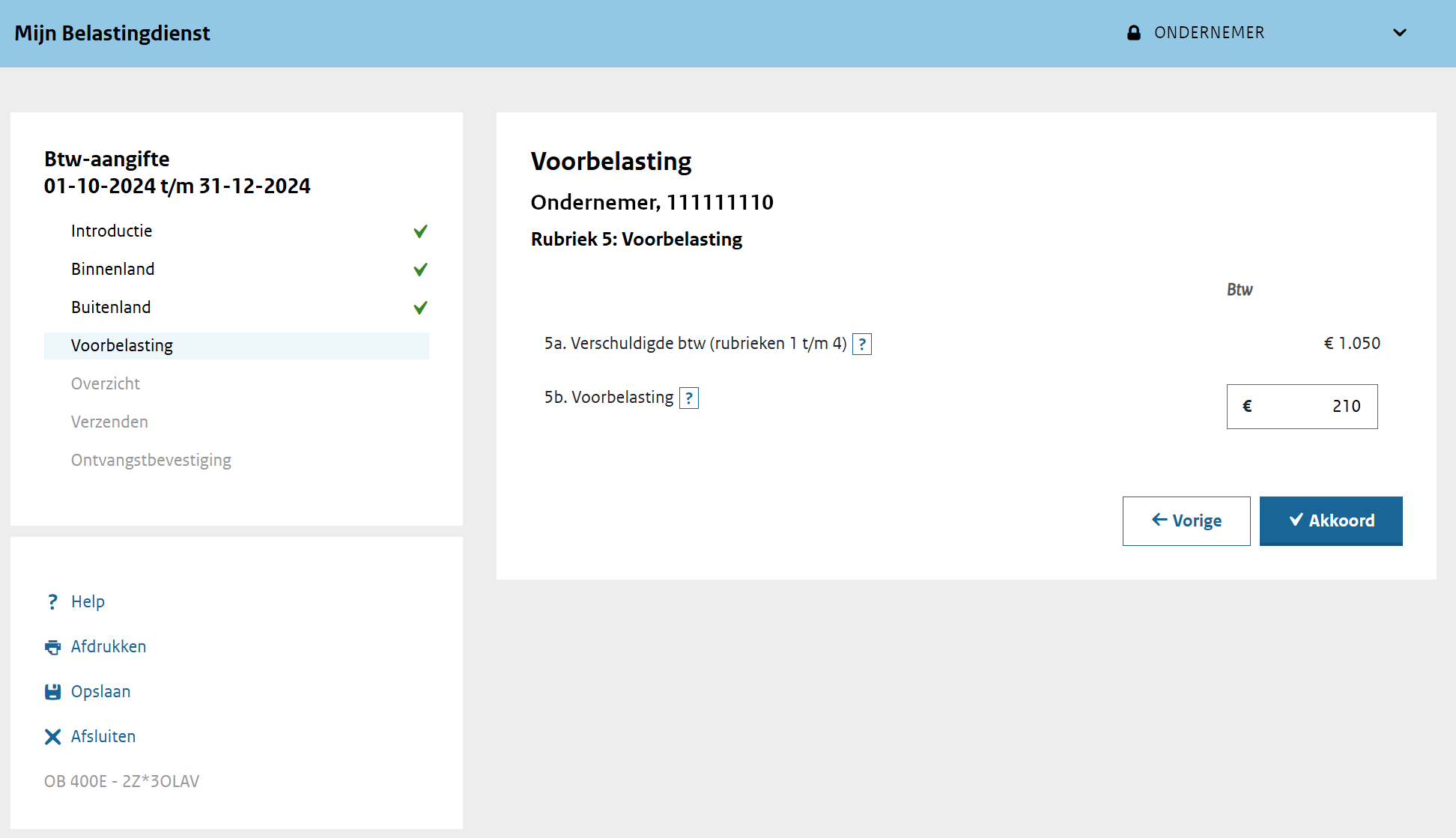Viewport: 1456px width, 838px height.
Task: Click the question mark Help icon
Action: pyautogui.click(x=52, y=601)
